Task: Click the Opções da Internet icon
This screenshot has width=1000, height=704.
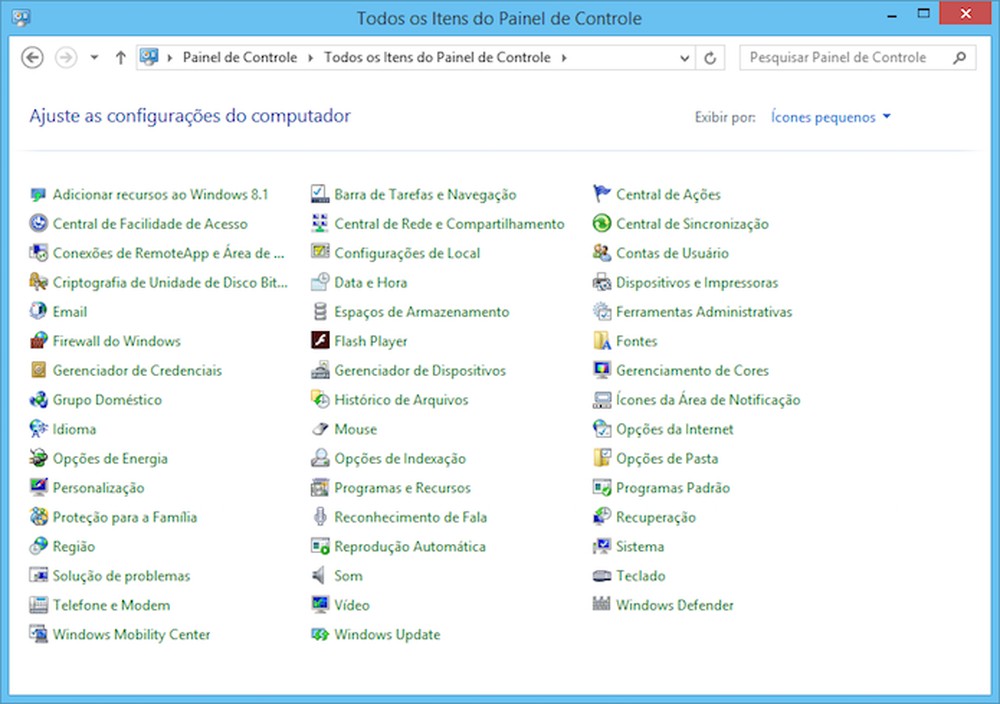Action: coord(601,429)
